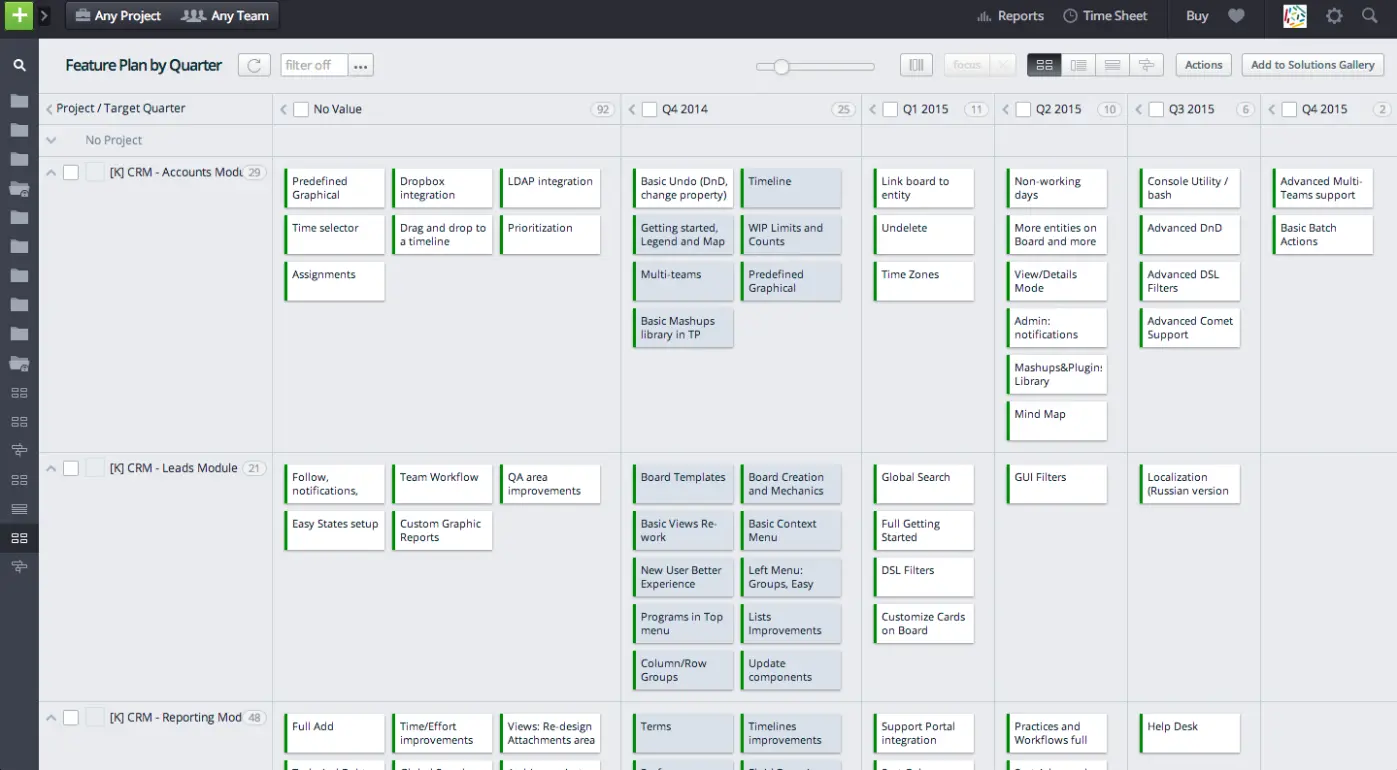Click the magnifier in the top right corner
Image resolution: width=1397 pixels, height=770 pixels.
[1370, 16]
